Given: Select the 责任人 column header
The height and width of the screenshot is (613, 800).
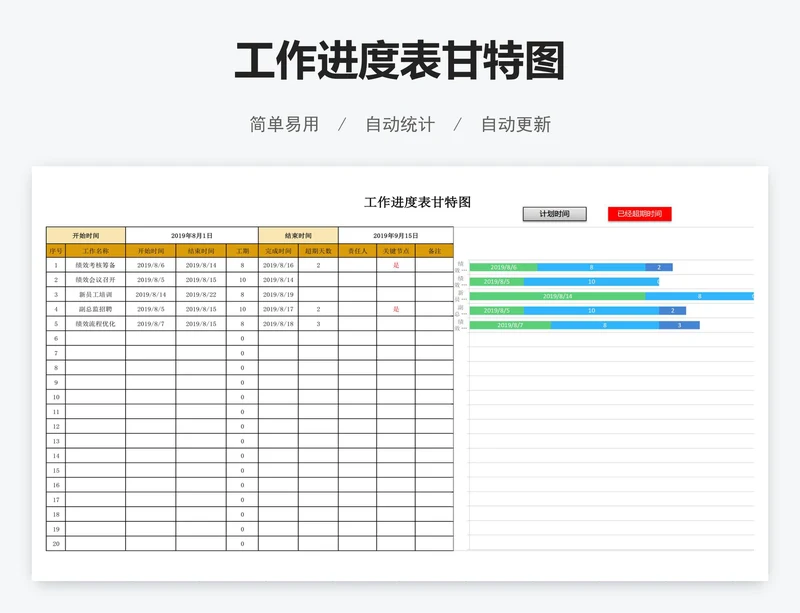Looking at the screenshot, I should 357,251.
